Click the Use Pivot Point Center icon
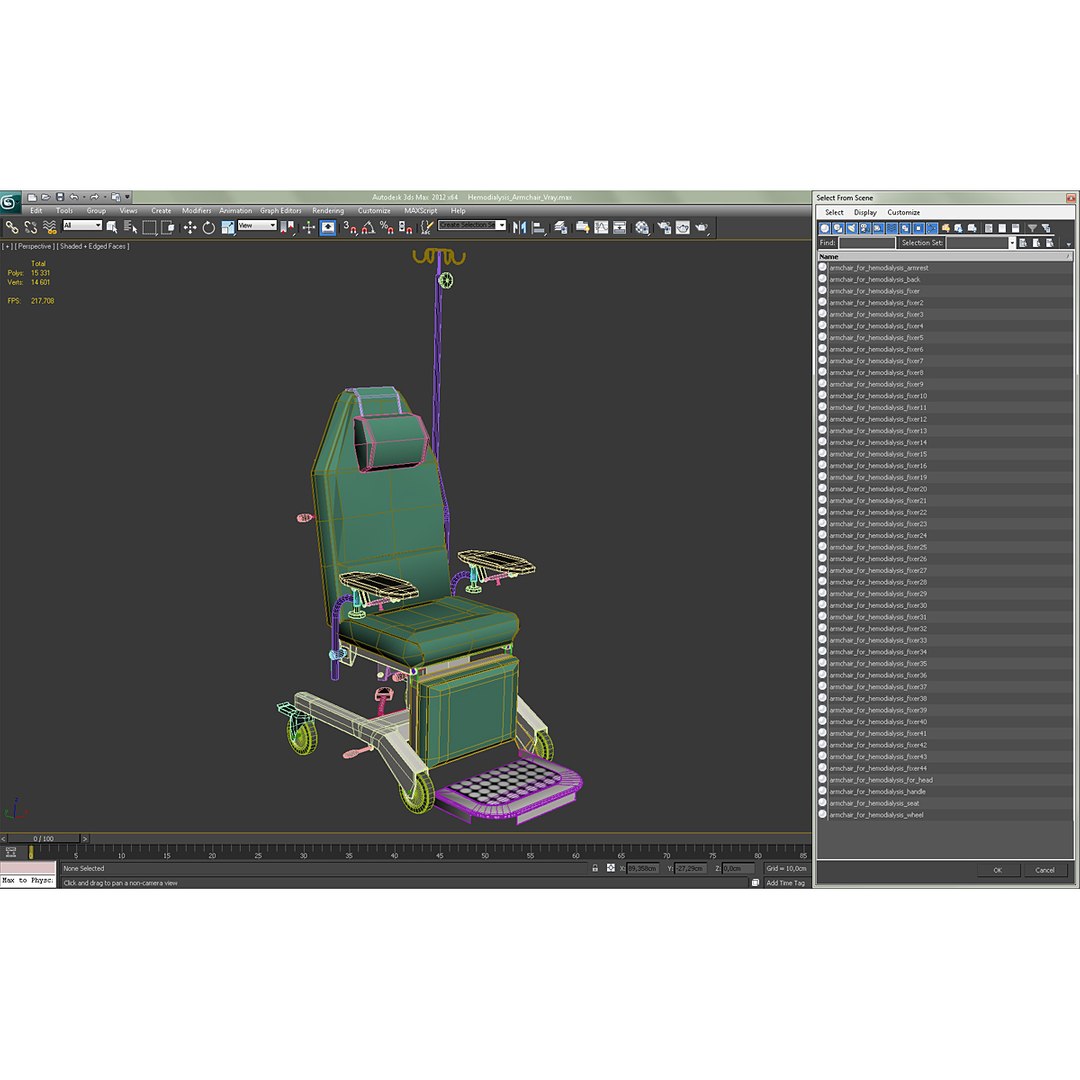Viewport: 1080px width, 1080px height. (288, 227)
